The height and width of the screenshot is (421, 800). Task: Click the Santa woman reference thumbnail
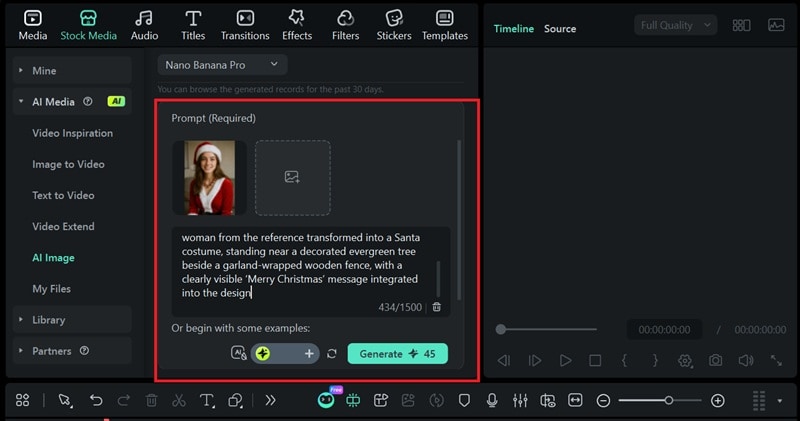point(209,178)
